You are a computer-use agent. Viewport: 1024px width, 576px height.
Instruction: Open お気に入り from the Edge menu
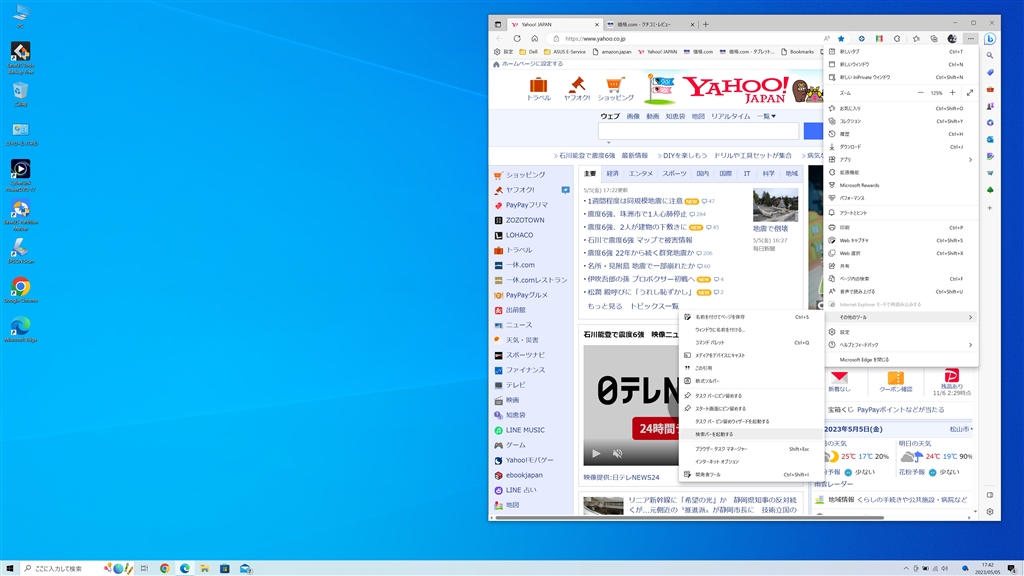click(x=901, y=108)
